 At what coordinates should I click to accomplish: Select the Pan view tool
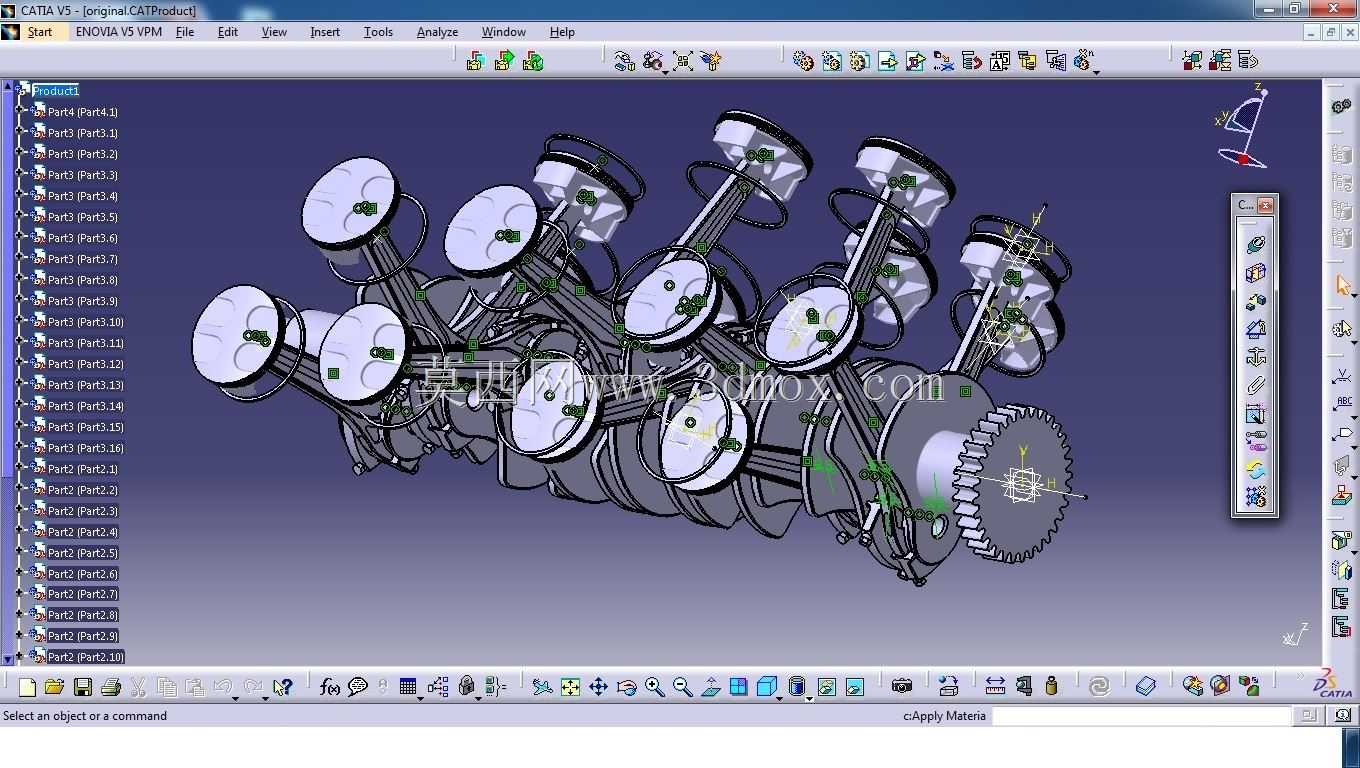598,687
